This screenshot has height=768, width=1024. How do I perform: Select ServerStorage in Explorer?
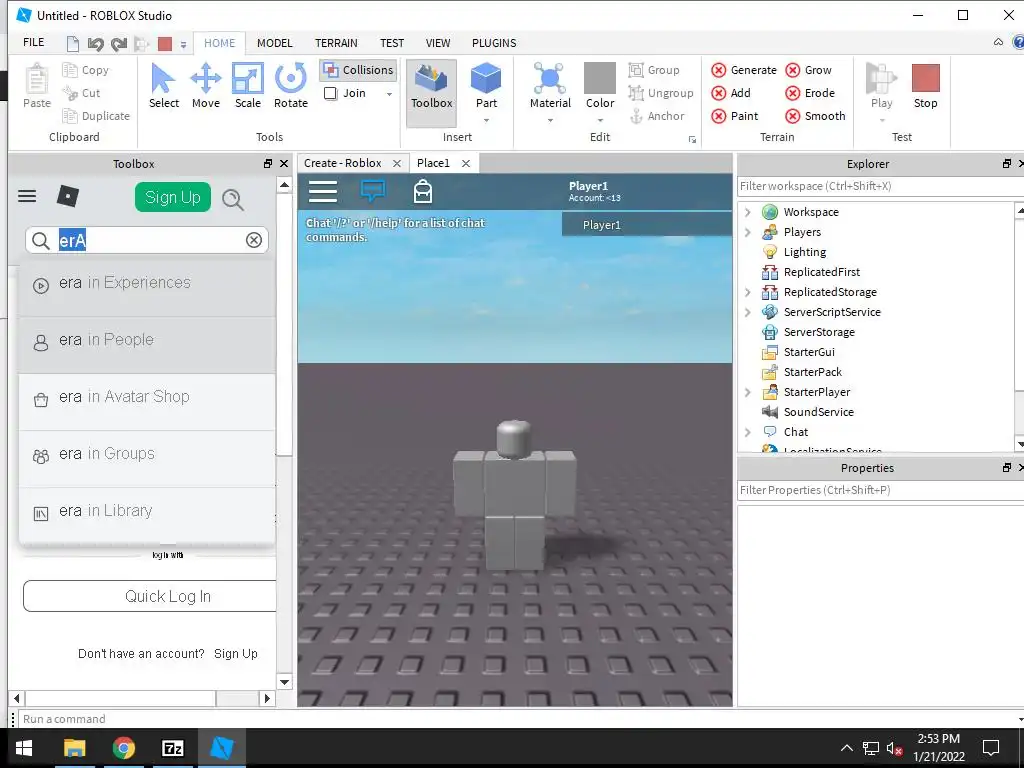[818, 332]
